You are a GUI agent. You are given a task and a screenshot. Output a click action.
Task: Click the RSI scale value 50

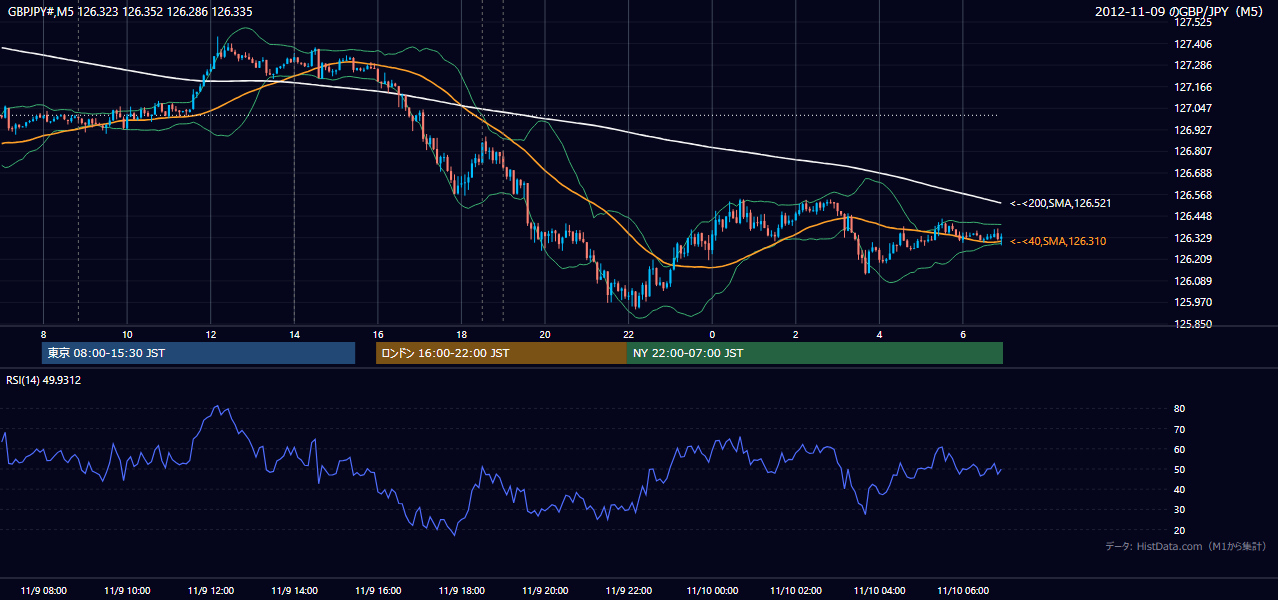click(x=1179, y=469)
